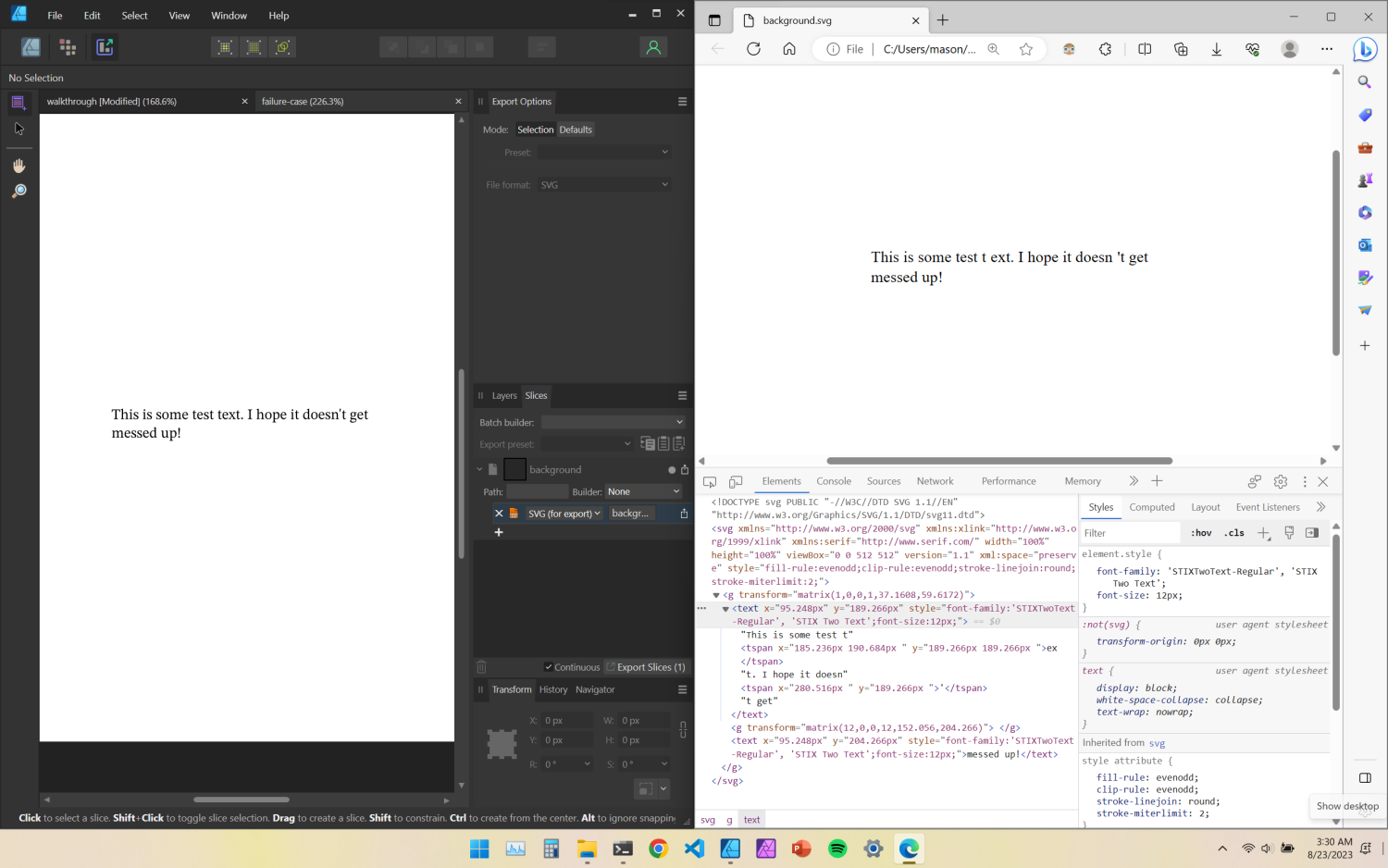Select the View hand tool
This screenshot has height=868, width=1388.
pyautogui.click(x=19, y=165)
